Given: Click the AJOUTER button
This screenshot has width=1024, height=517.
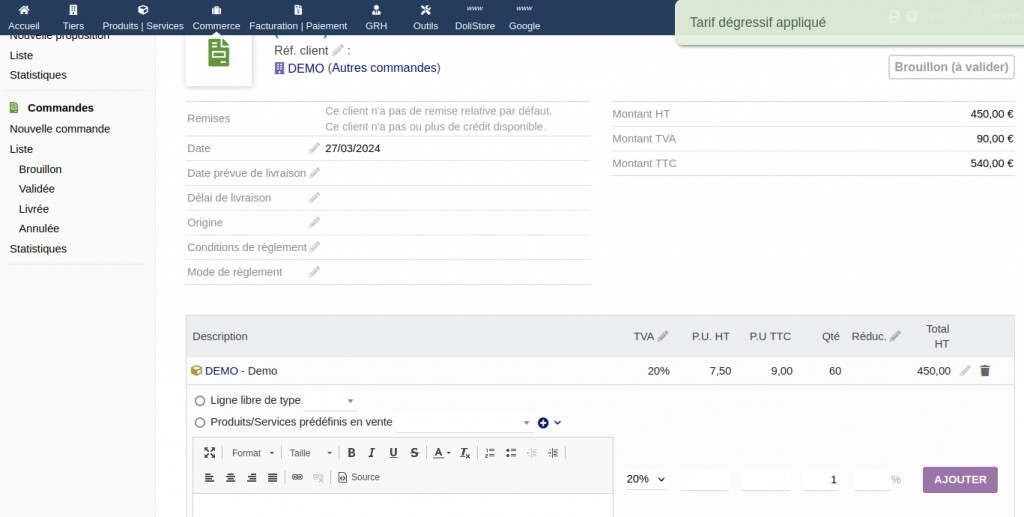Looking at the screenshot, I should coord(960,480).
